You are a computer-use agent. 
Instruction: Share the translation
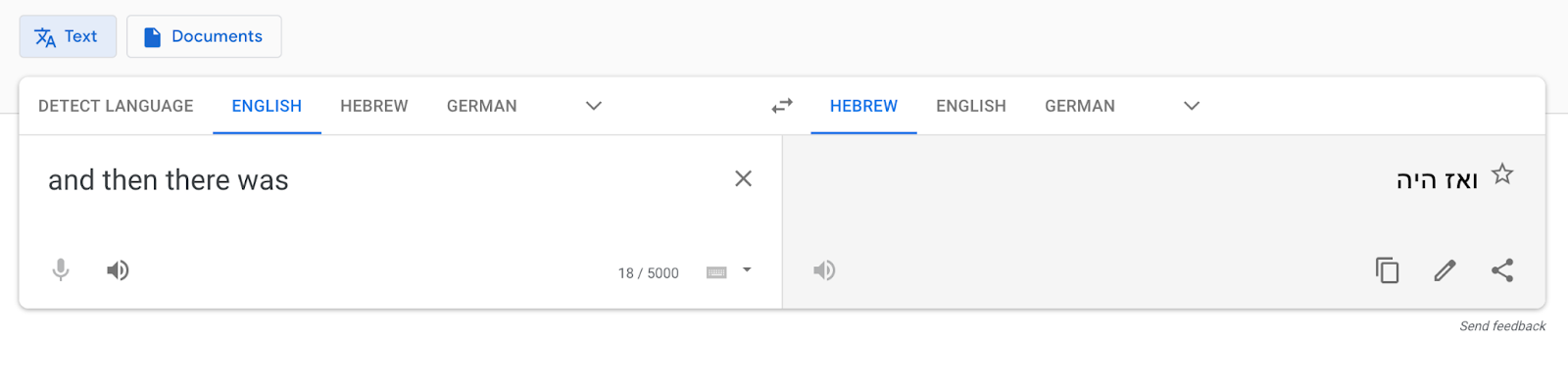pyautogui.click(x=1502, y=270)
